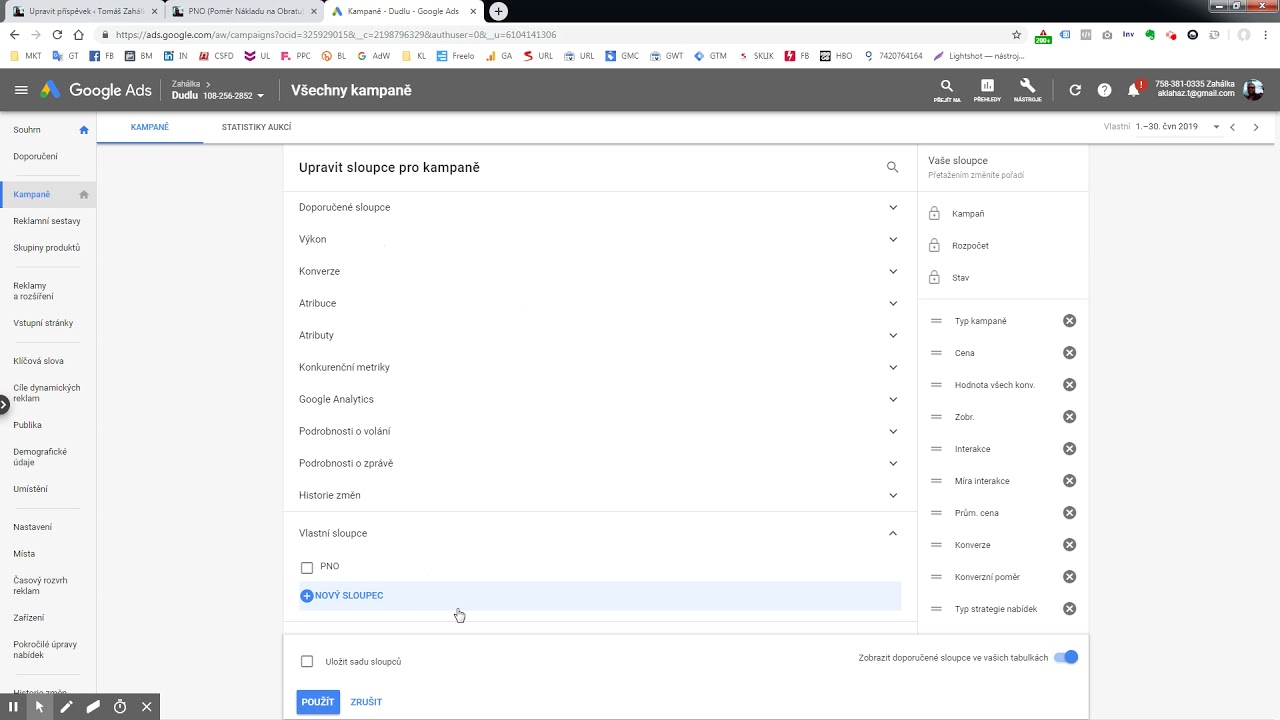Image resolution: width=1280 pixels, height=720 pixels.
Task: Remove the Interakce column
Action: pyautogui.click(x=1069, y=449)
